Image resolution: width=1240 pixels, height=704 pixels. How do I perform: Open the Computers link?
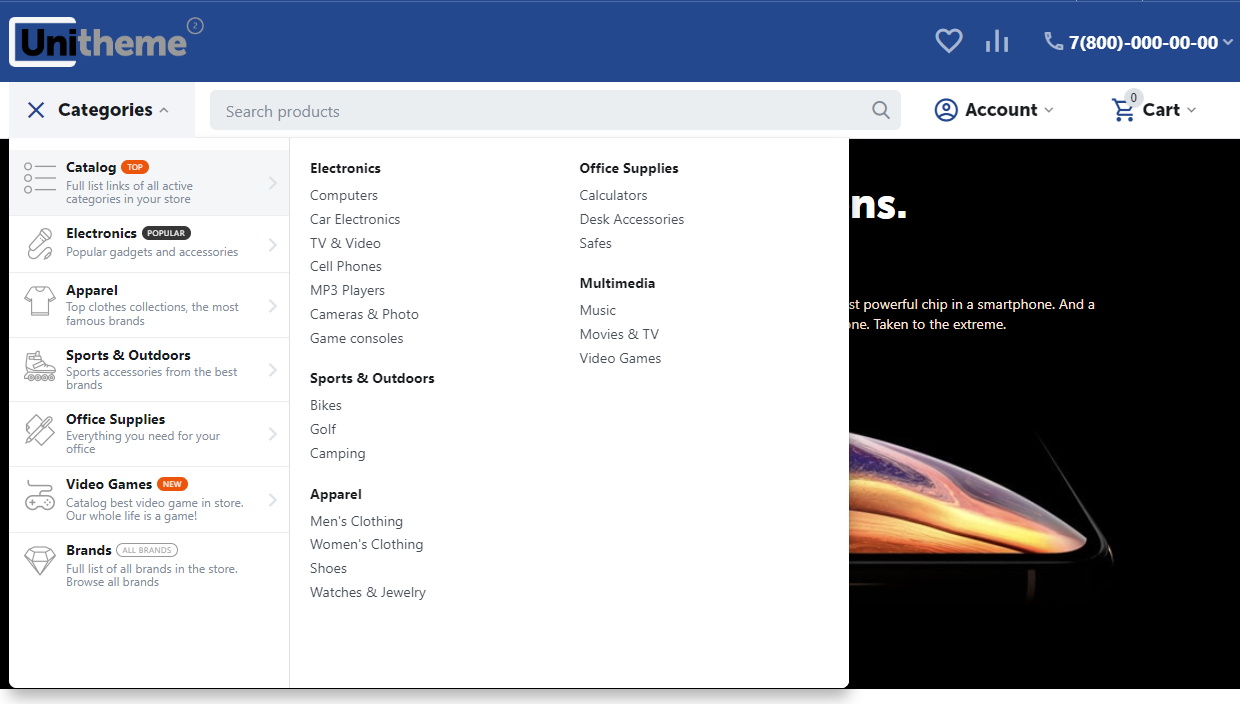344,195
